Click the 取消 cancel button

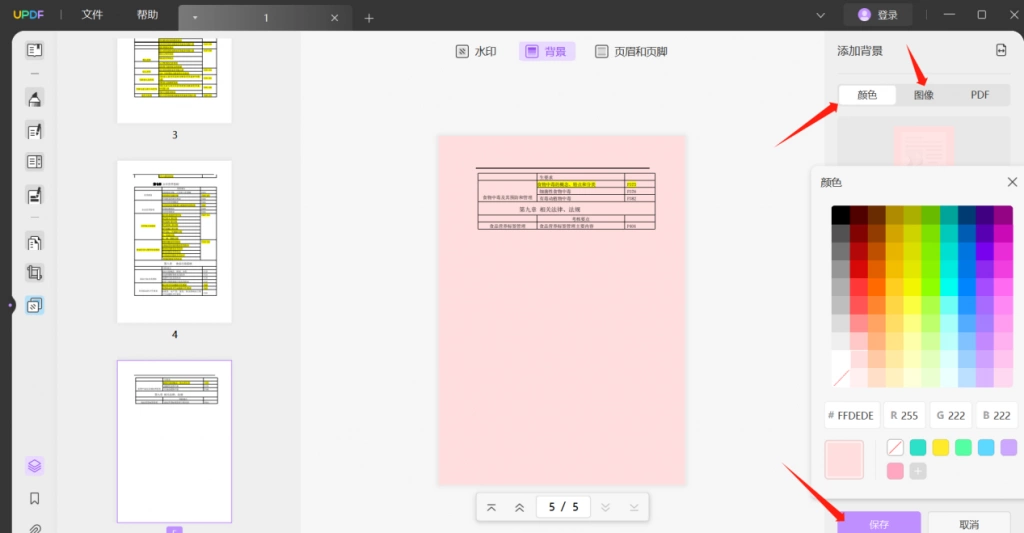[x=969, y=523]
